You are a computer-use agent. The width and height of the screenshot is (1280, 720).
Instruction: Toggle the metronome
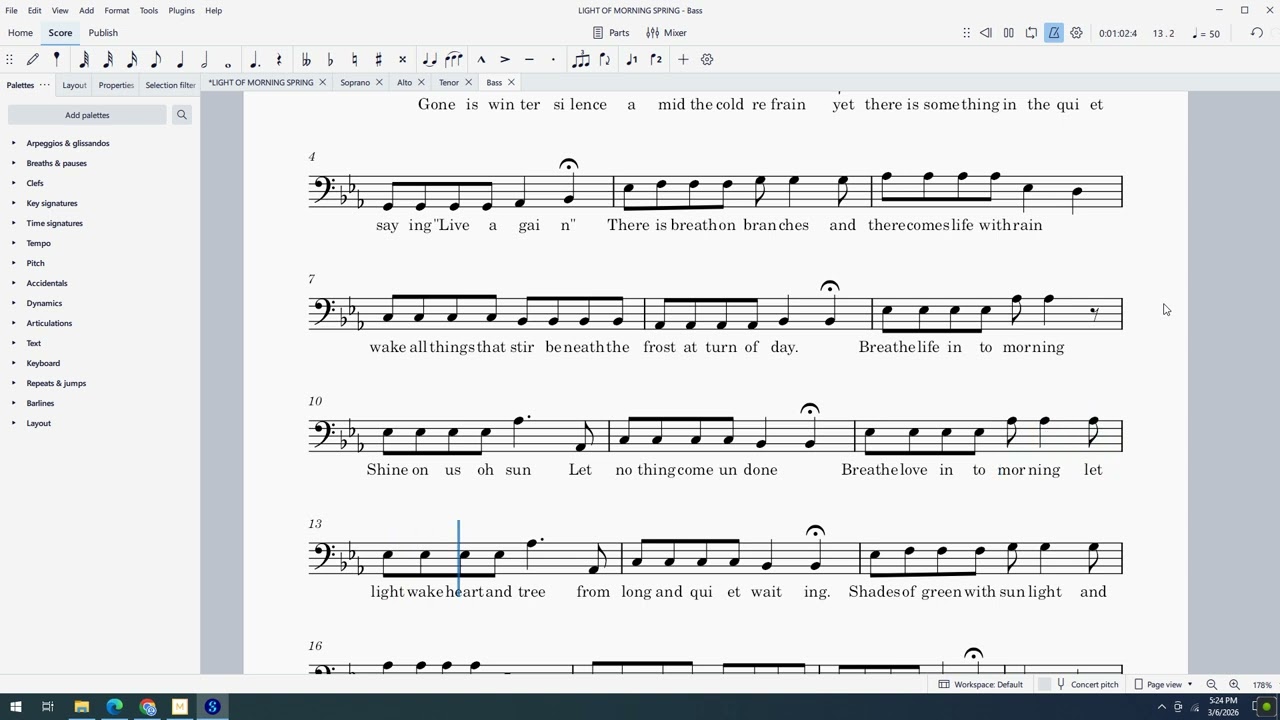click(x=1054, y=33)
